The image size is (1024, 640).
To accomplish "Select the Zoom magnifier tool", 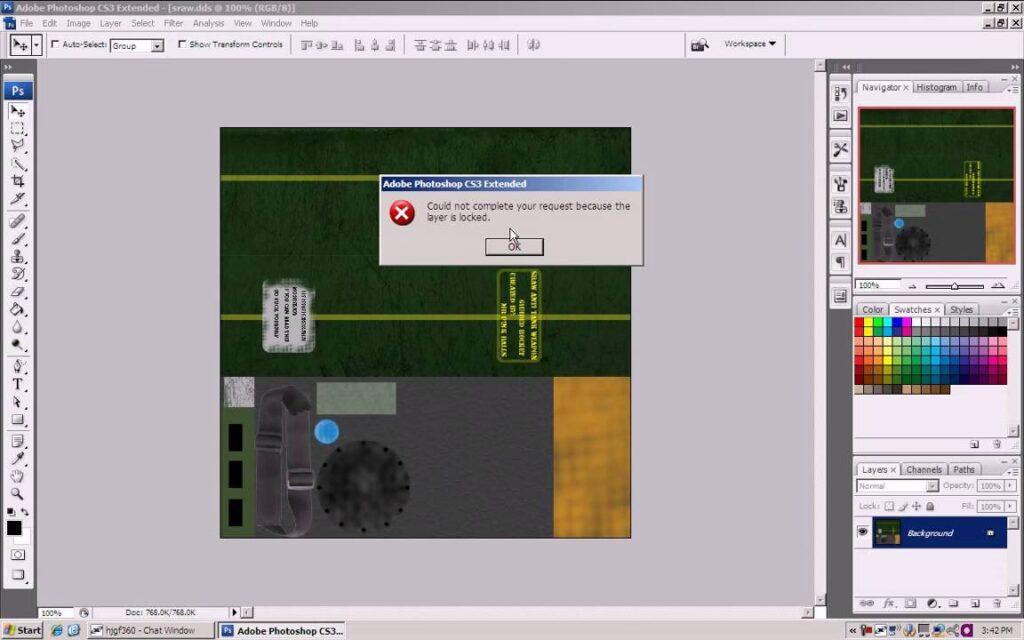I will (x=18, y=493).
